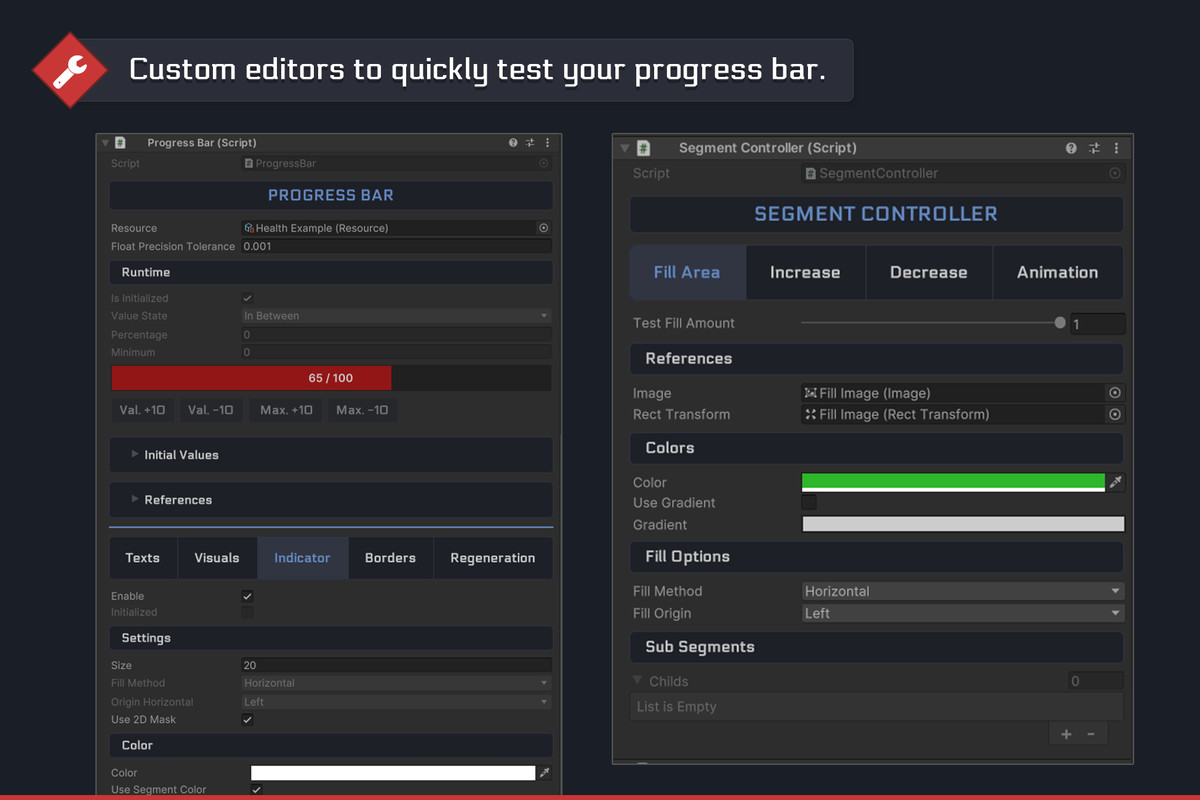
Task: Open the Fill Origin dropdown set to Left
Action: point(963,613)
